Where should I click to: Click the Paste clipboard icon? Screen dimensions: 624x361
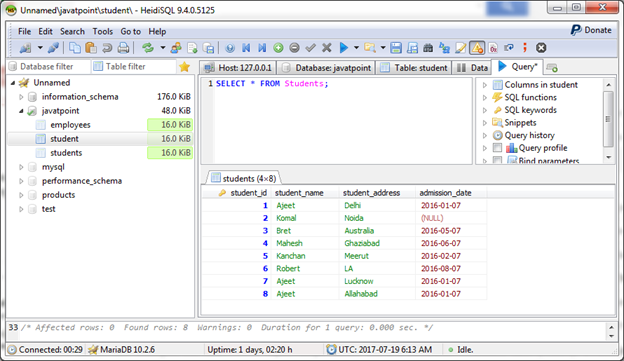click(x=91, y=48)
